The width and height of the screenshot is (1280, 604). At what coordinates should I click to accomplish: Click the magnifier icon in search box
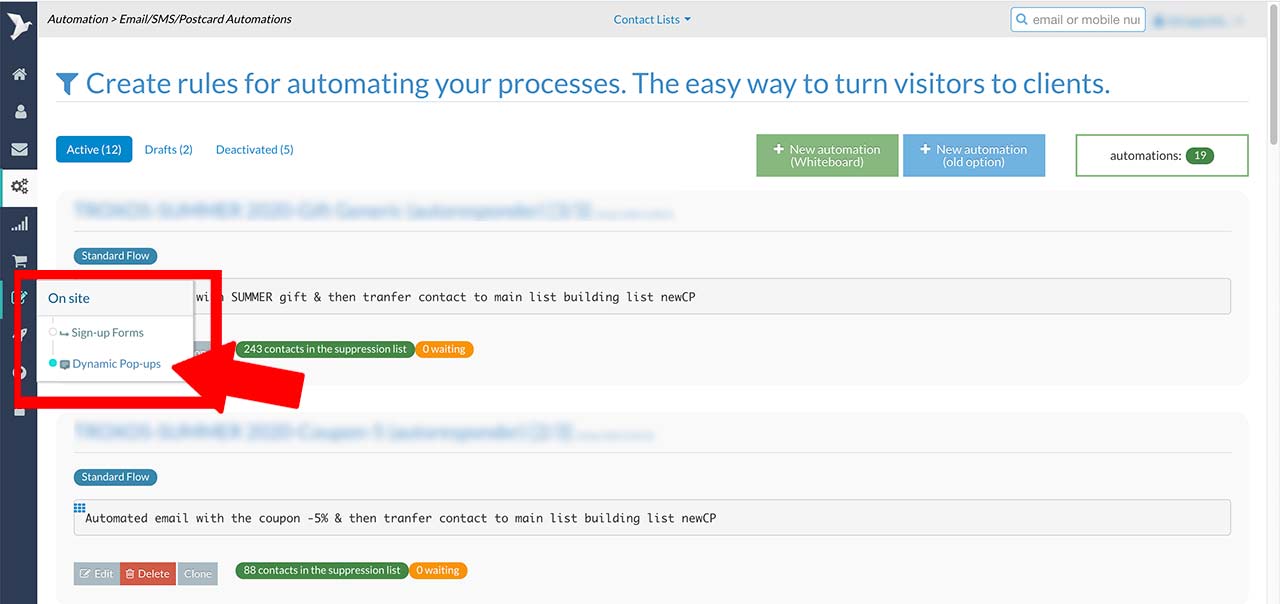pyautogui.click(x=1022, y=20)
